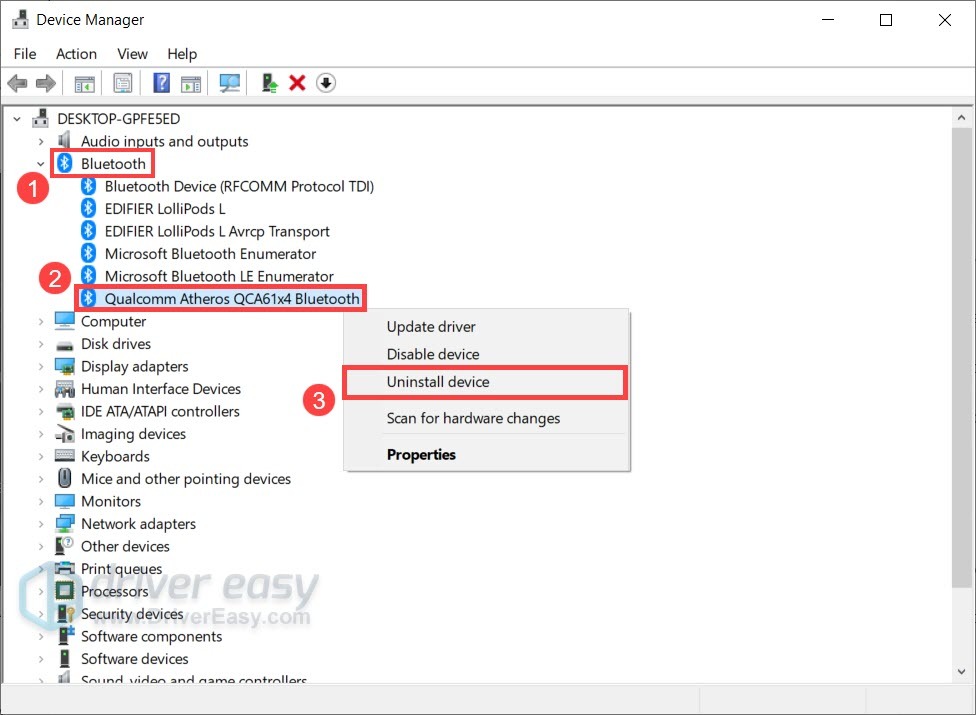976x715 pixels.
Task: Click the red Uninstall device toolbar icon
Action: (297, 82)
